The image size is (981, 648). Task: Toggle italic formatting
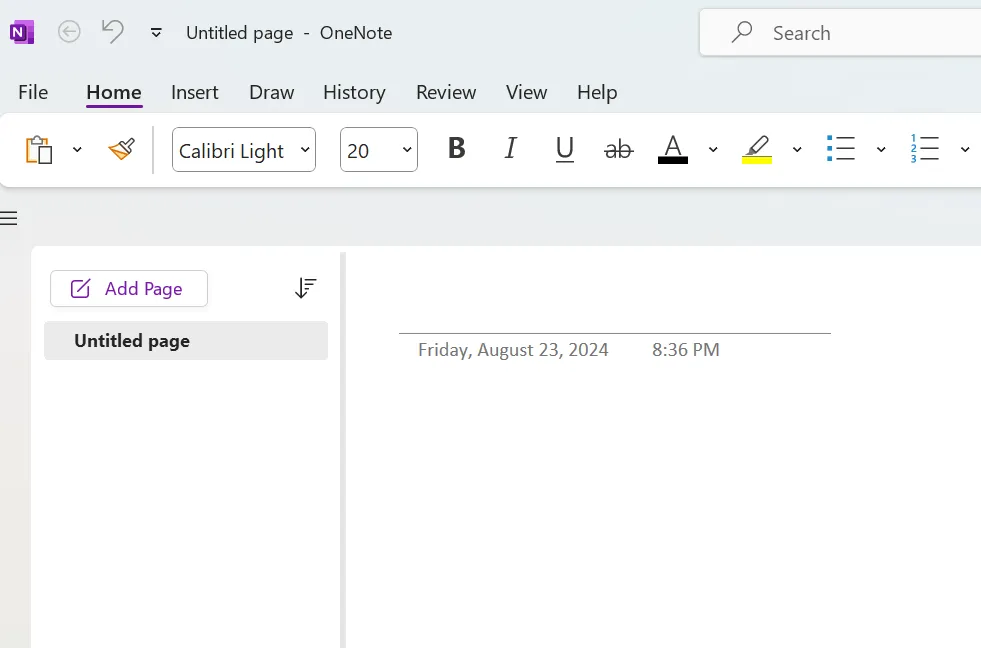(x=511, y=149)
